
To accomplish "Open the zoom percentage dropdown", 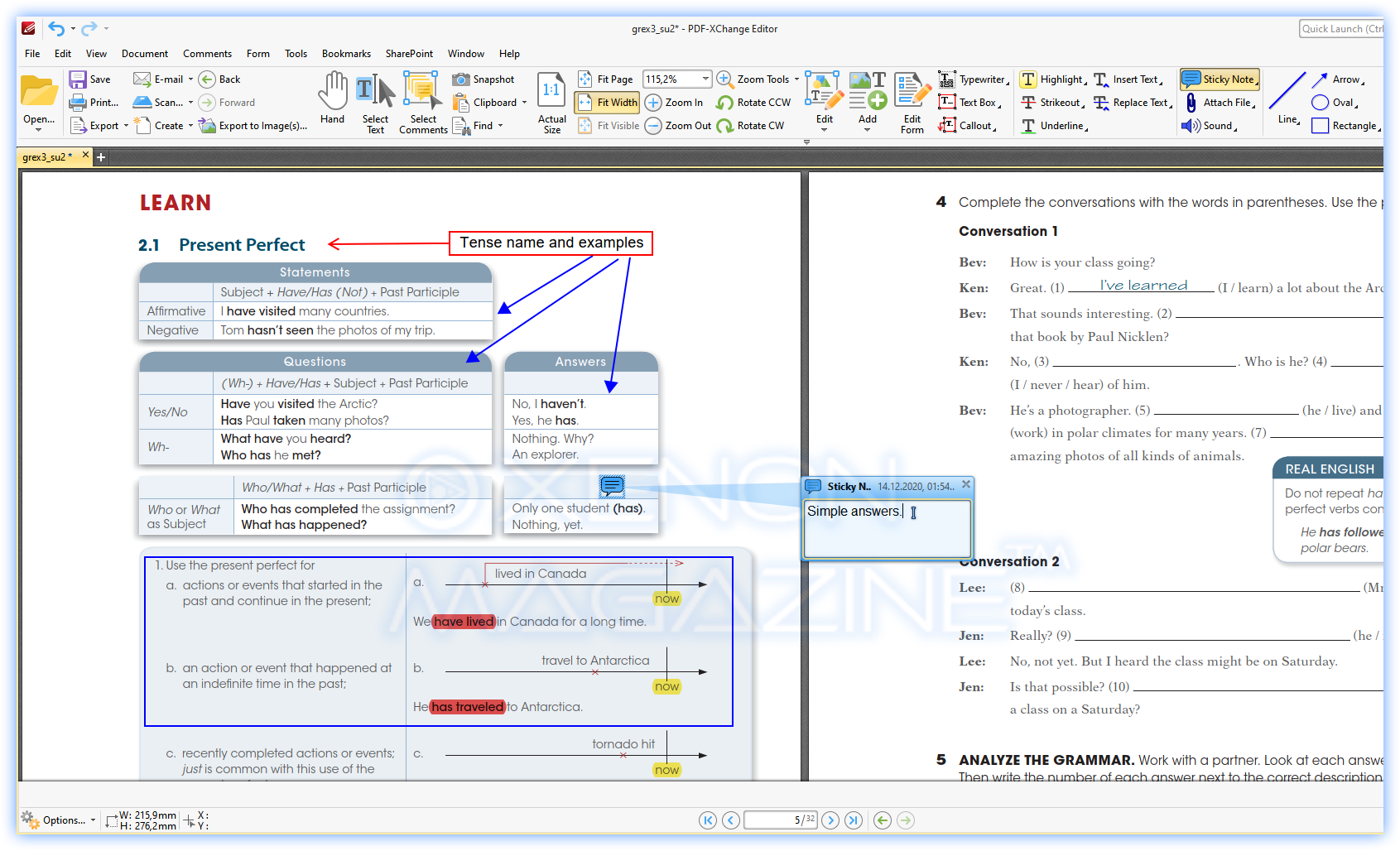I will pyautogui.click(x=705, y=79).
